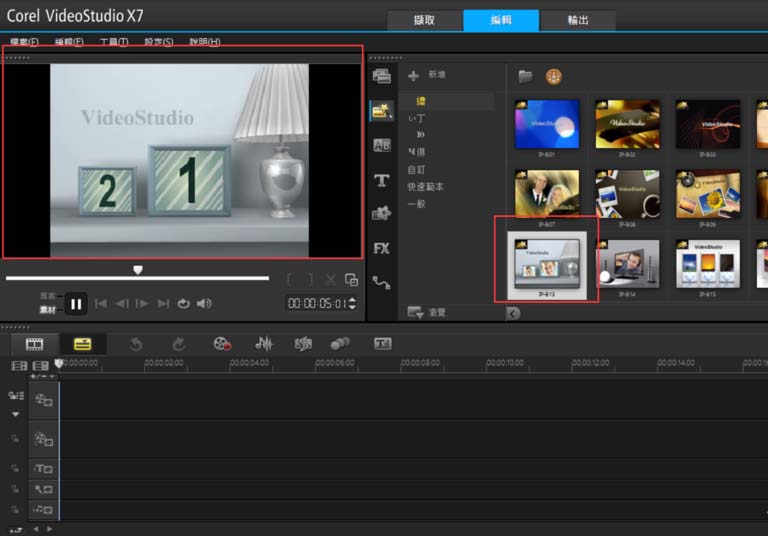This screenshot has height=536, width=768.
Task: Open the 設定(S) menu
Action: [x=159, y=42]
